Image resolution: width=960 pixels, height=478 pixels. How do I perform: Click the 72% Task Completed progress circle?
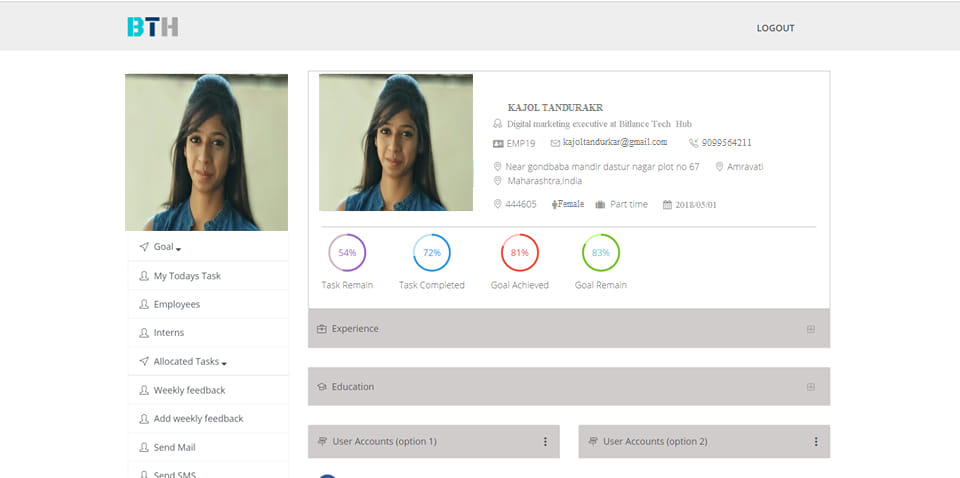click(x=432, y=252)
